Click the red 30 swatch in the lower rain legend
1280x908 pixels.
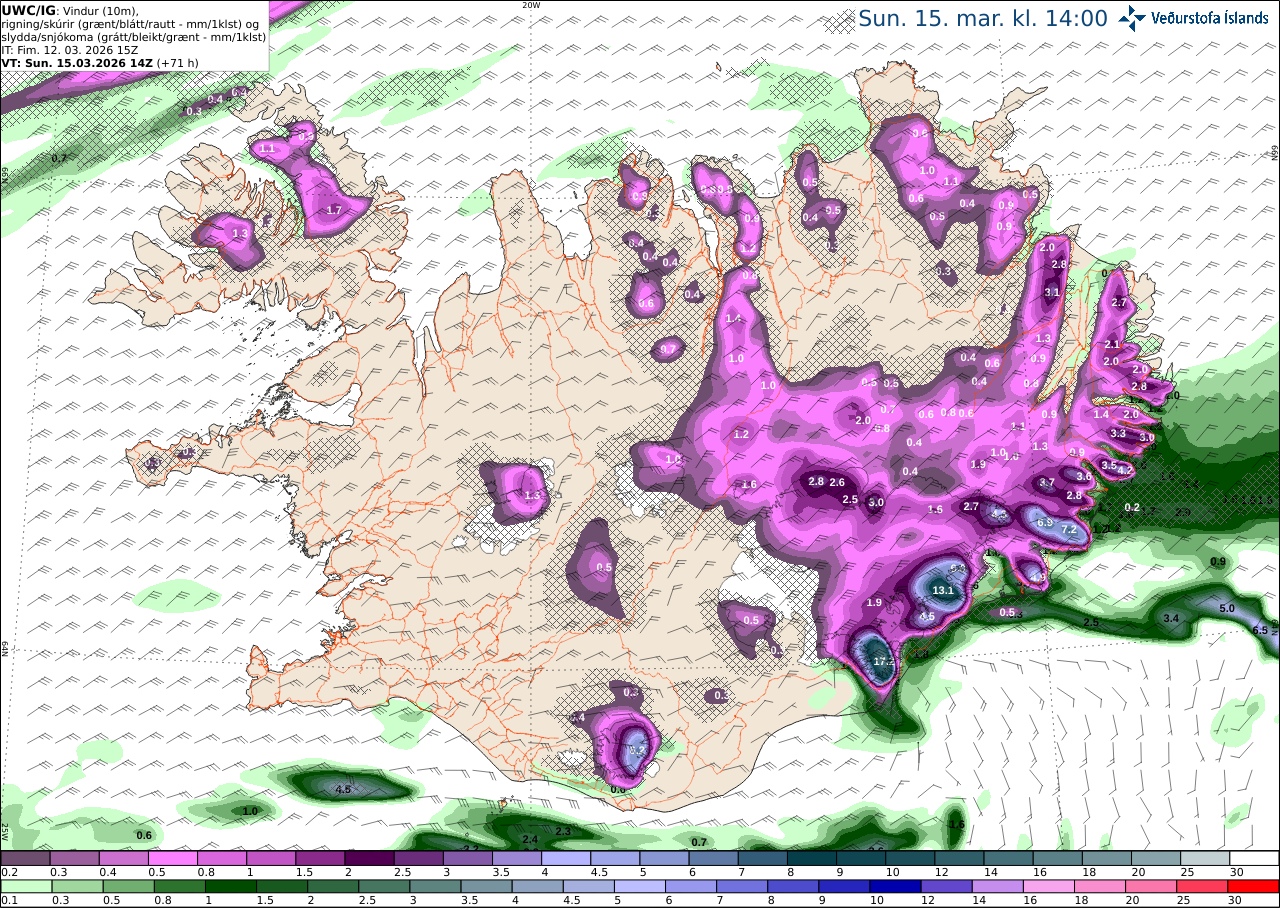tap(1254, 886)
